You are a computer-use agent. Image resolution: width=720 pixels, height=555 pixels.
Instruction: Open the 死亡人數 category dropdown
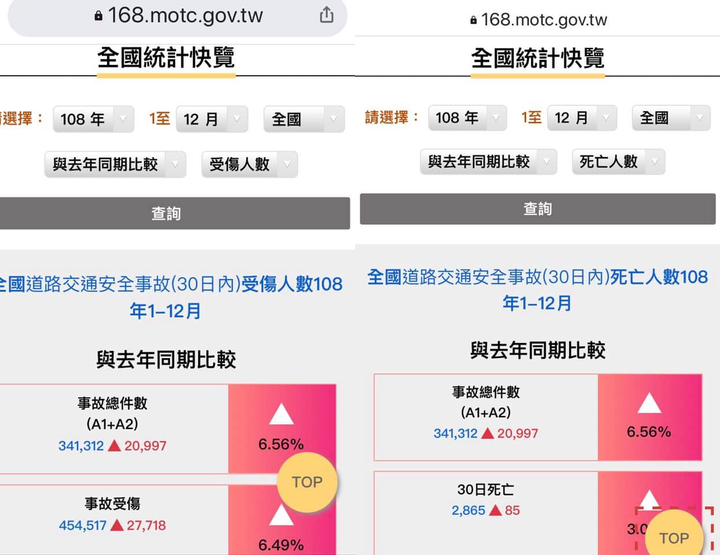[x=618, y=162]
